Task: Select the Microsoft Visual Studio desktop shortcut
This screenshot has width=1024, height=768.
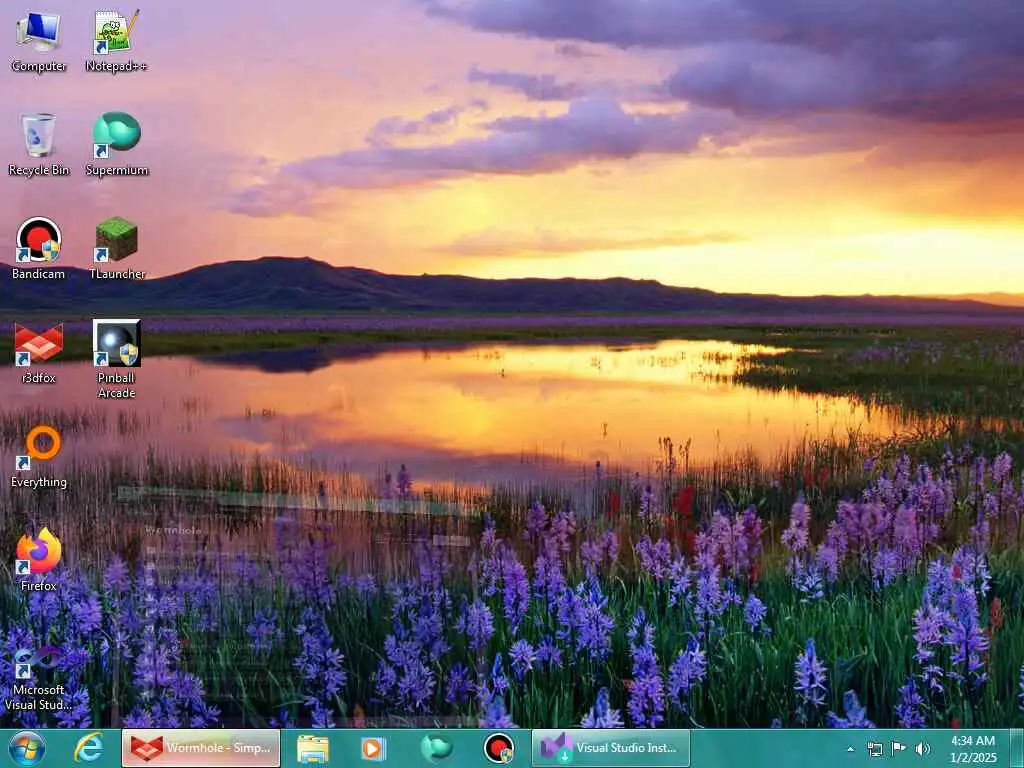Action: [39, 677]
